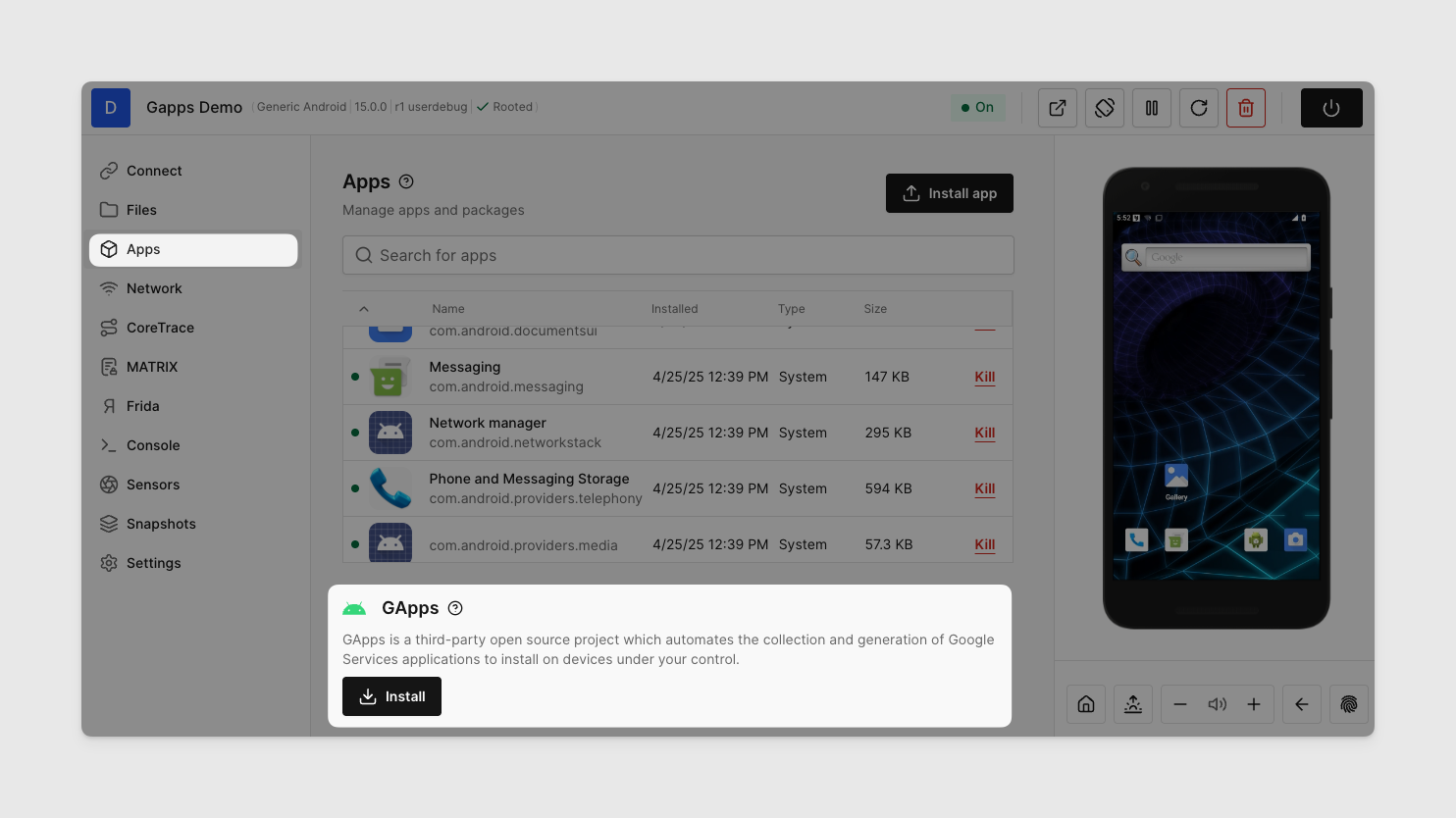Image resolution: width=1456 pixels, height=818 pixels.
Task: Click the device Back arrow button
Action: coord(1302,704)
